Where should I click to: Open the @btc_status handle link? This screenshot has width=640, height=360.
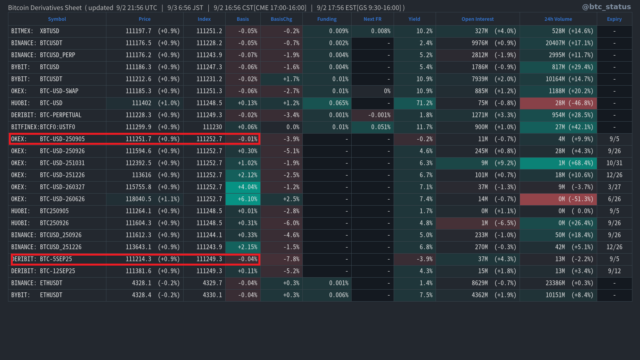pos(606,7)
